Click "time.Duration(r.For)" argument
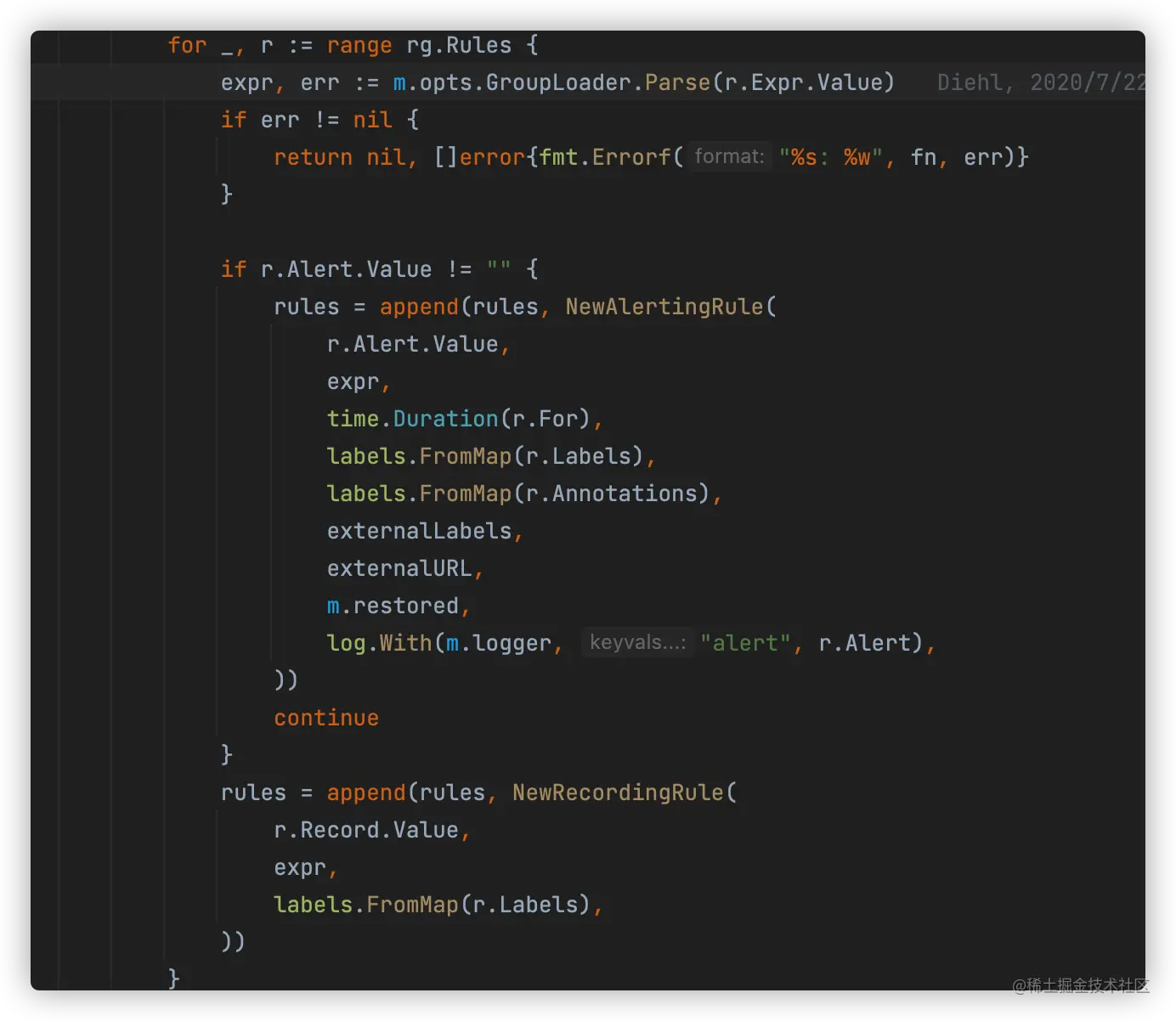 pyautogui.click(x=458, y=420)
